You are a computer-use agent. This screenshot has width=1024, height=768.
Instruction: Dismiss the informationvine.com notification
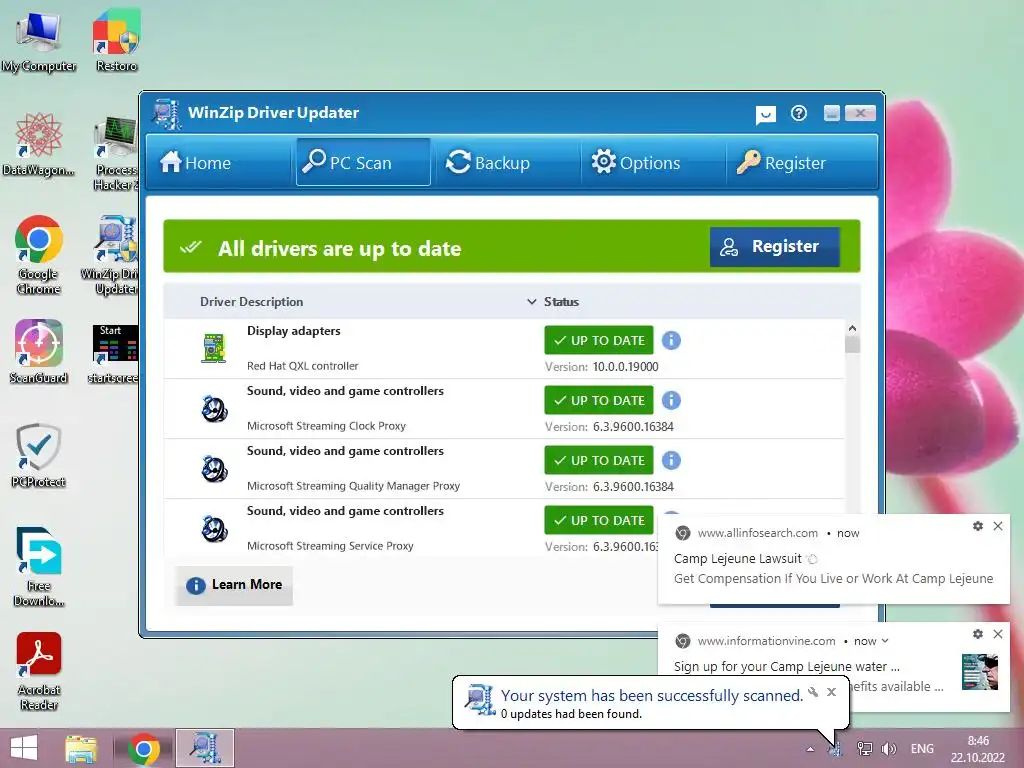coord(998,633)
